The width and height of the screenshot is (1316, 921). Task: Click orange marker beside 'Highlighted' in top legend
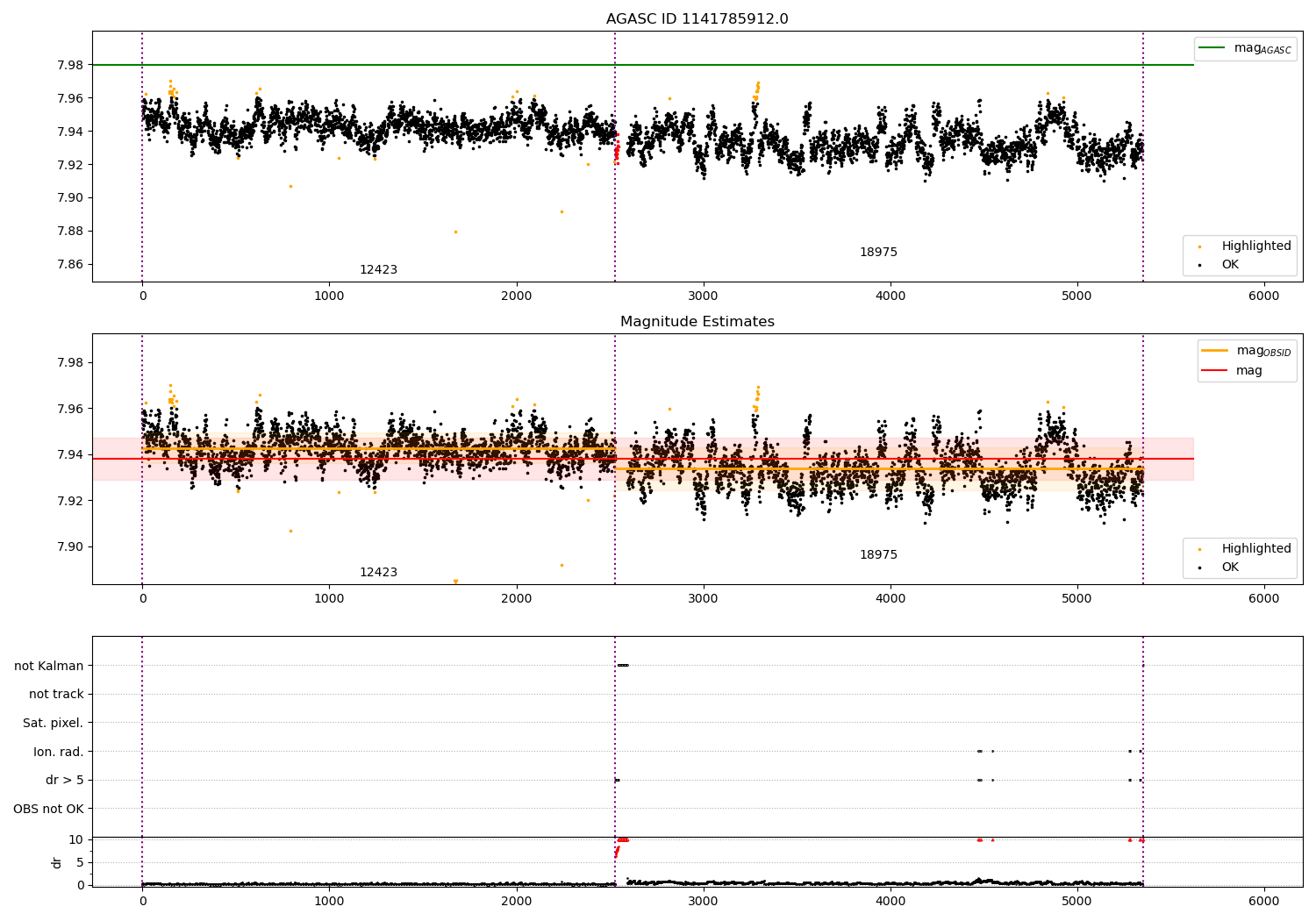click(x=1199, y=246)
